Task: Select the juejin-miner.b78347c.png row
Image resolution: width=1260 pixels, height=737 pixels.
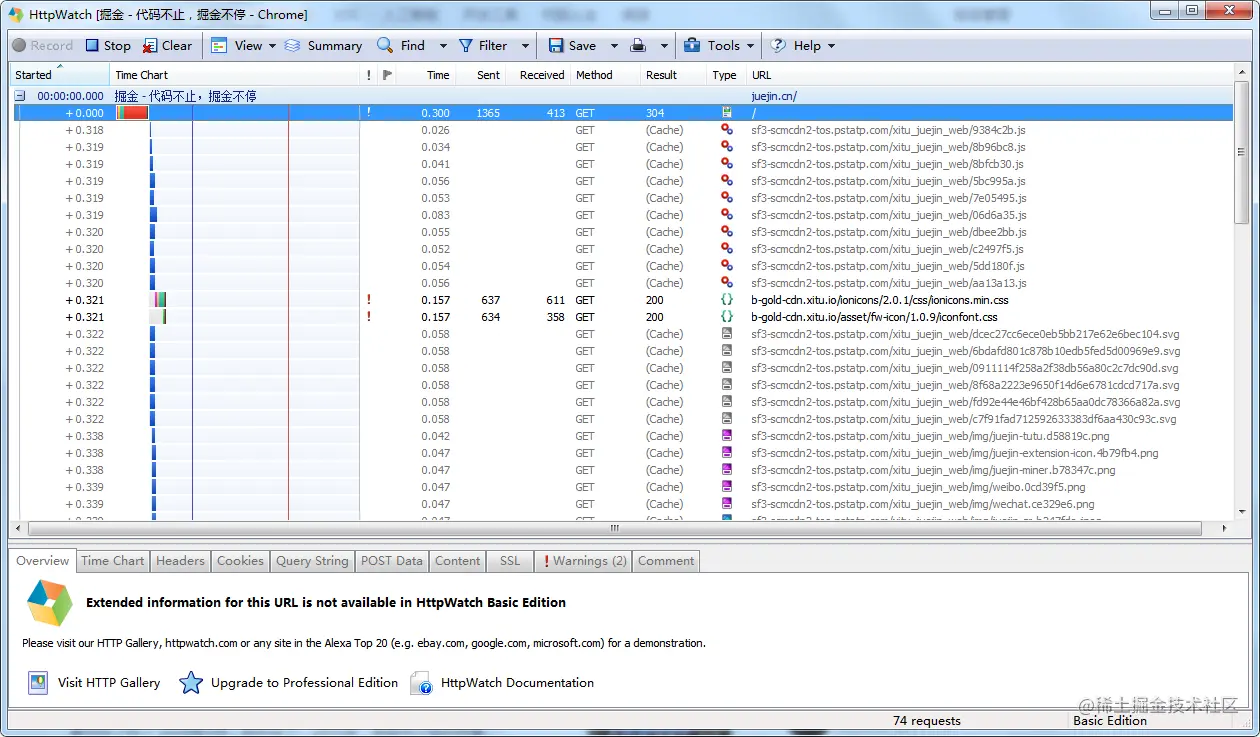Action: tap(623, 470)
